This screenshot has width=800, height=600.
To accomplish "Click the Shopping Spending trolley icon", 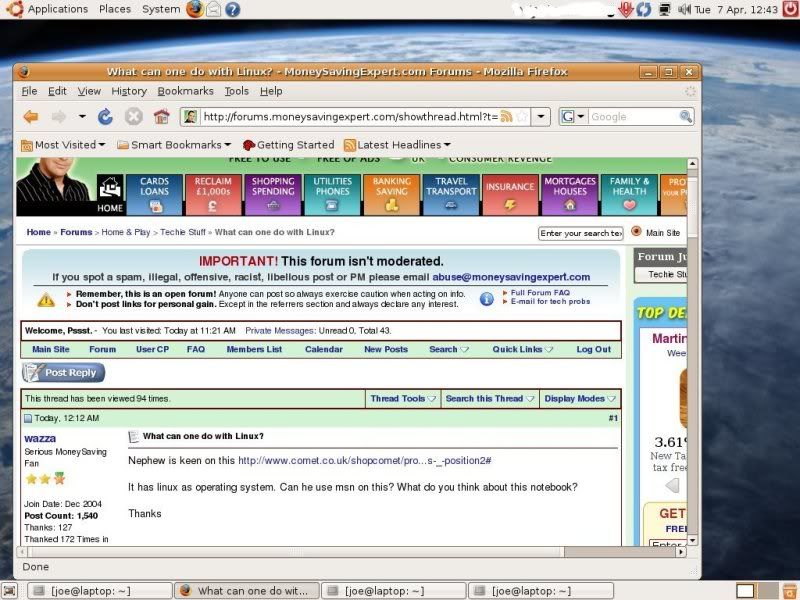I will coord(272,204).
